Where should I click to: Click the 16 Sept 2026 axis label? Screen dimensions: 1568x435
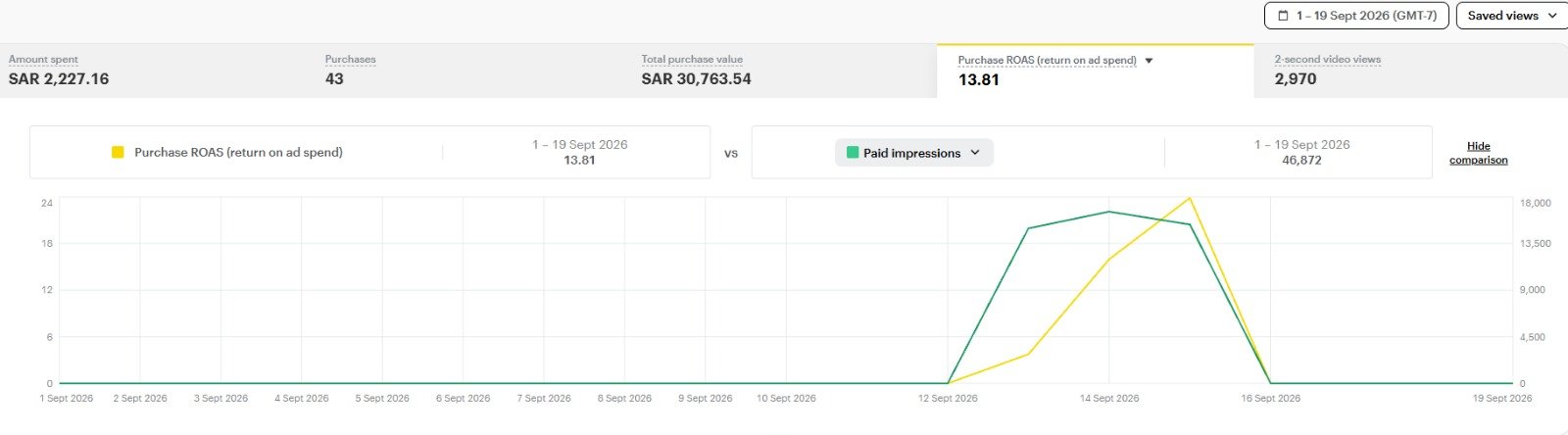tap(1271, 399)
